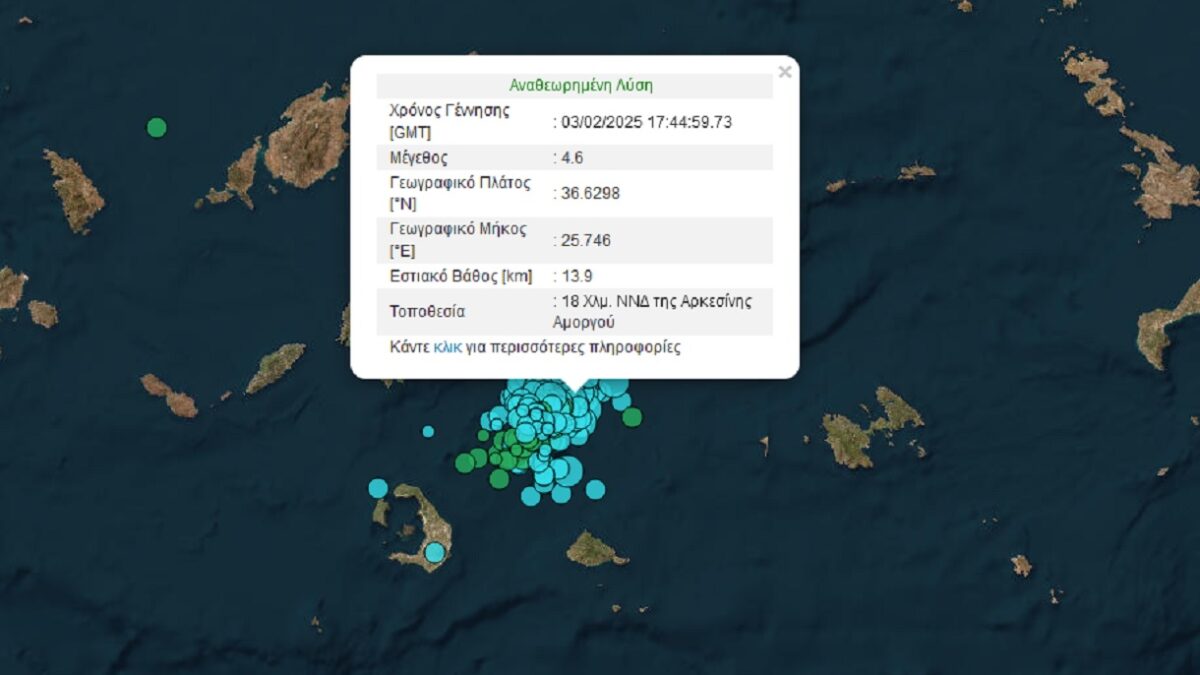The height and width of the screenshot is (675, 1200).
Task: Select the small cyan marker west of the cluster
Action: coord(428,431)
